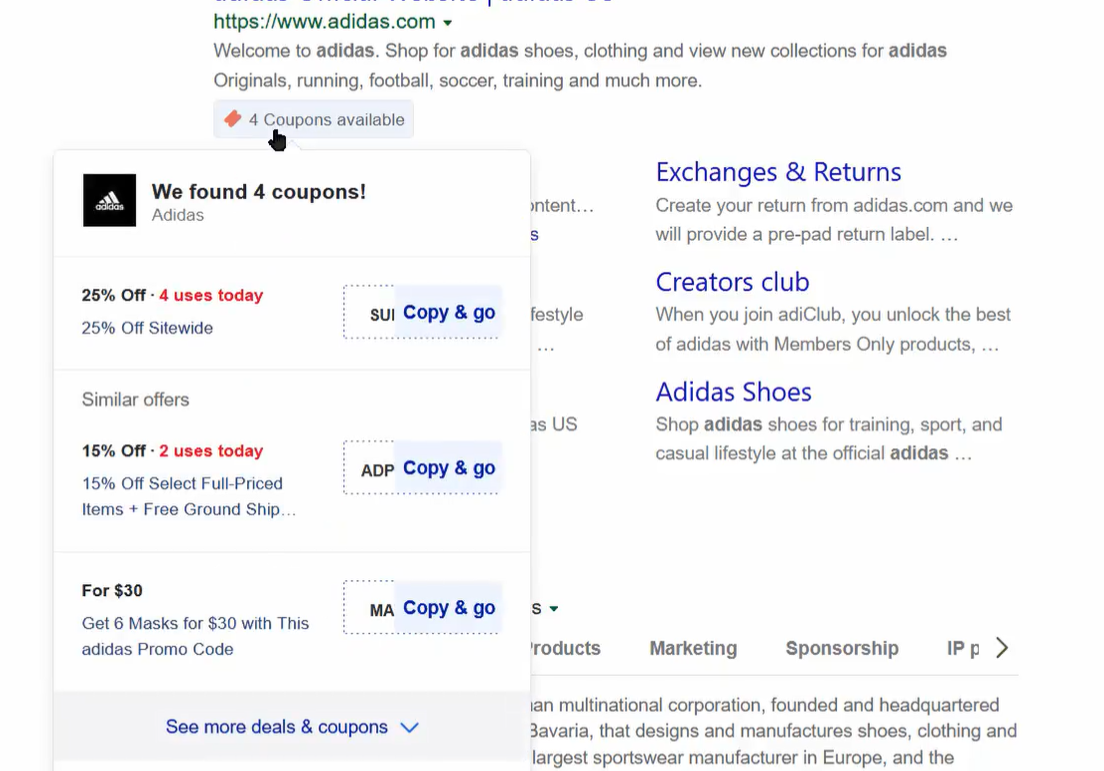
Task: Click the SUI coupon code box
Action: [369, 312]
